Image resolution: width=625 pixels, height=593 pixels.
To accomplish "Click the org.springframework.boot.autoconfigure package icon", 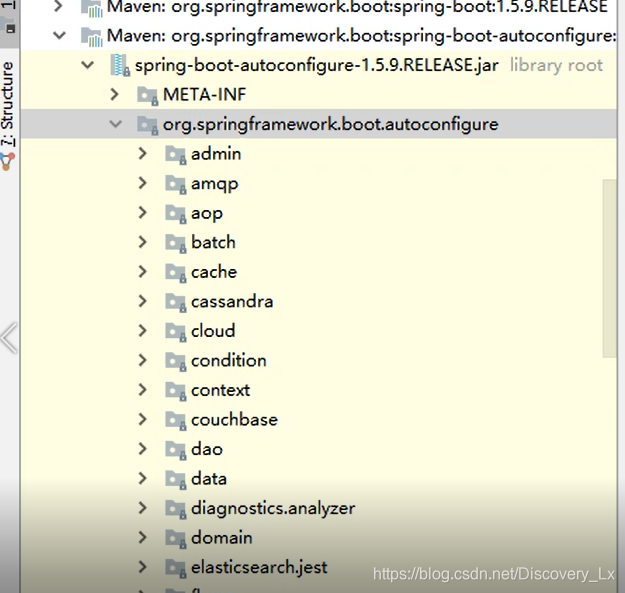I will click(147, 125).
